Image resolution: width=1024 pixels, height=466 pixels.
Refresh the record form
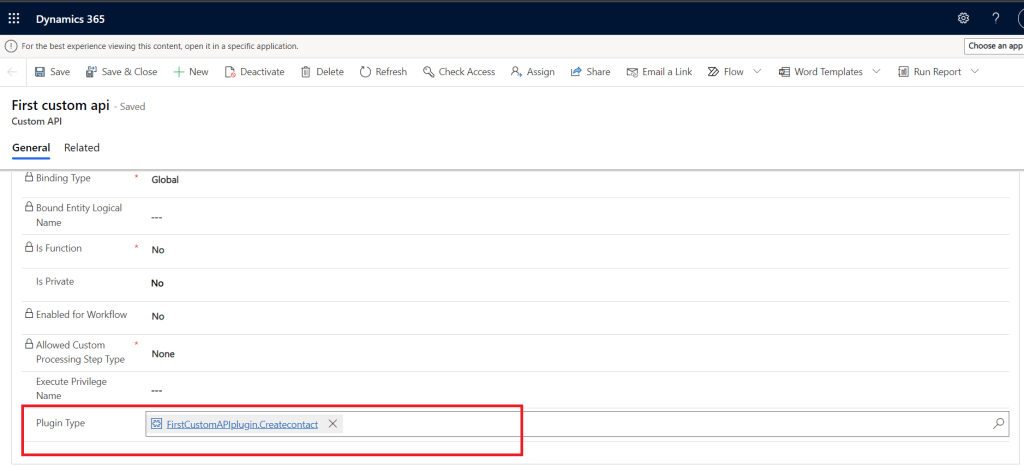click(383, 72)
